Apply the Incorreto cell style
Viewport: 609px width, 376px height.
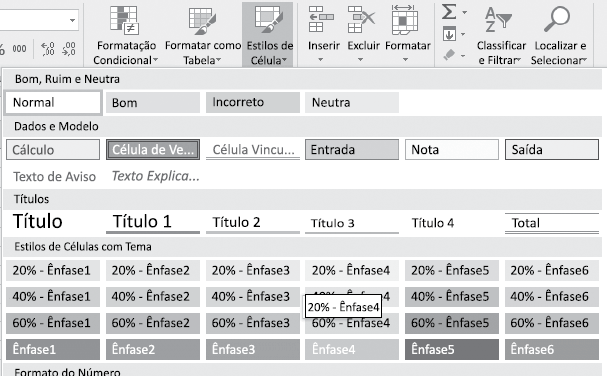[253, 103]
